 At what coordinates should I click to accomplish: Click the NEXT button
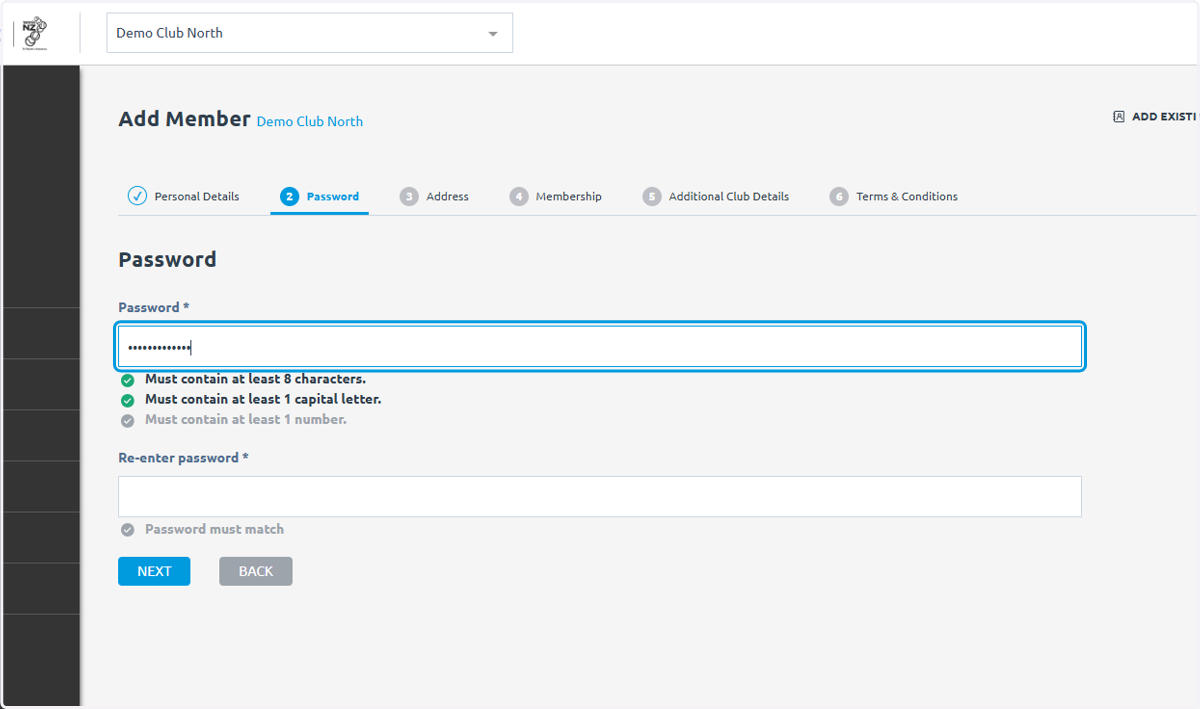(154, 571)
